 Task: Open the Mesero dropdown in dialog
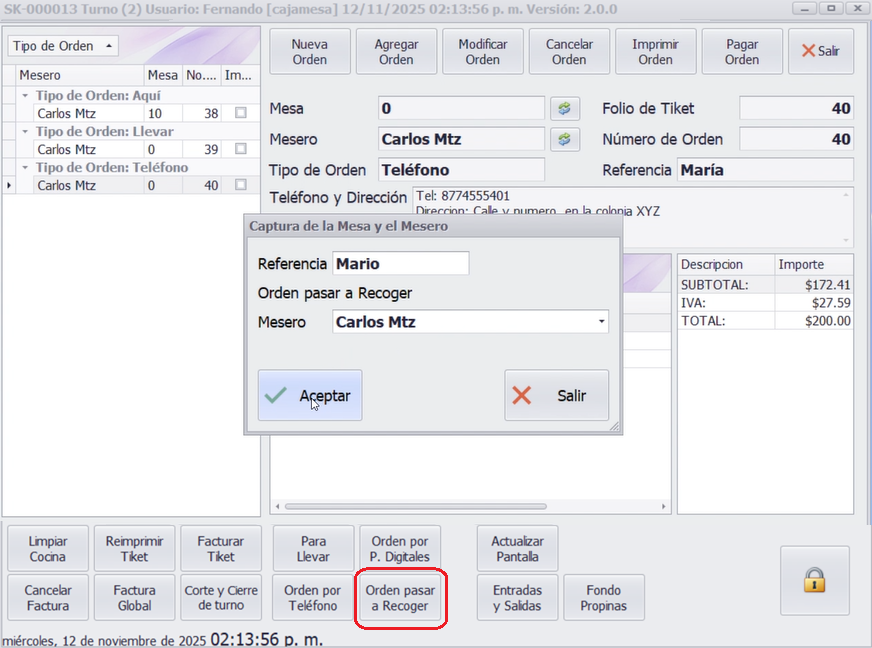[601, 322]
